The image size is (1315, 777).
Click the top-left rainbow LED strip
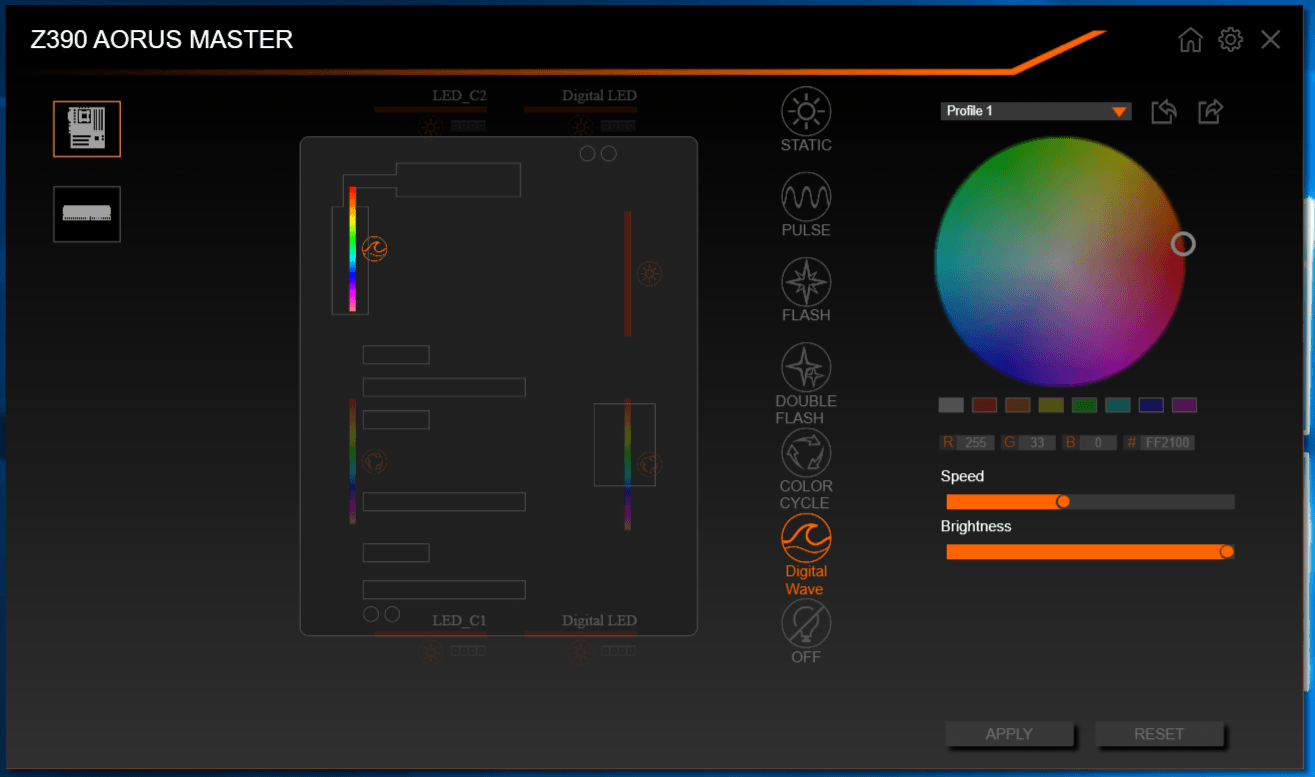tap(353, 248)
